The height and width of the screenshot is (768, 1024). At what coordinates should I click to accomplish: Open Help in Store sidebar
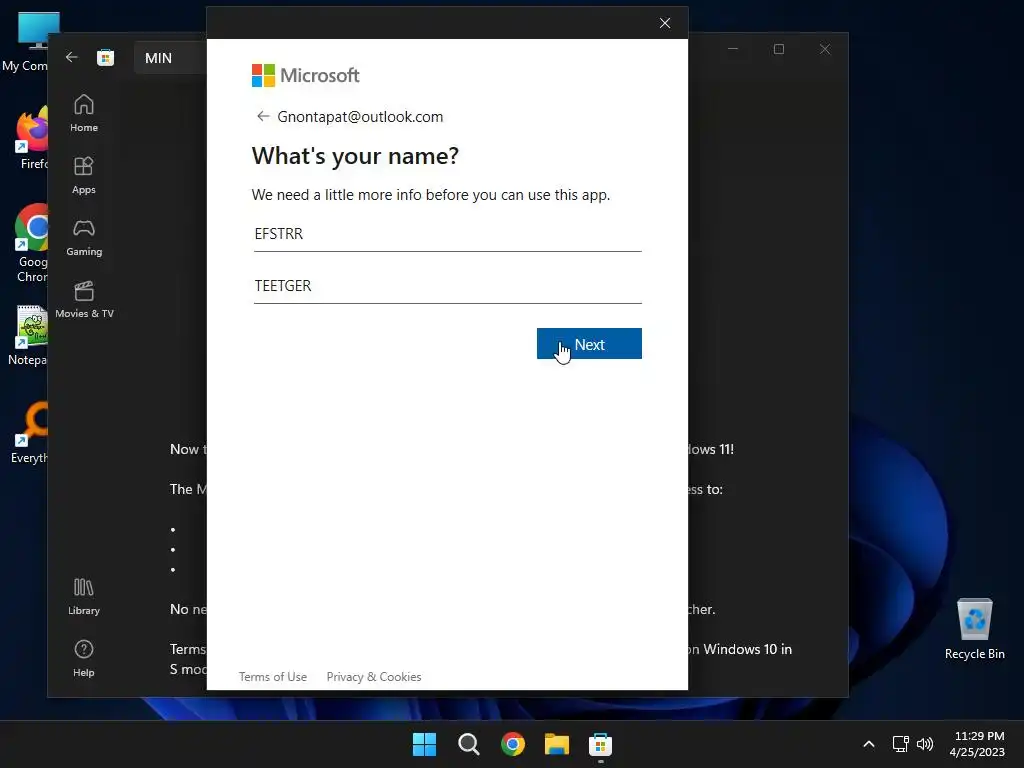tap(84, 658)
